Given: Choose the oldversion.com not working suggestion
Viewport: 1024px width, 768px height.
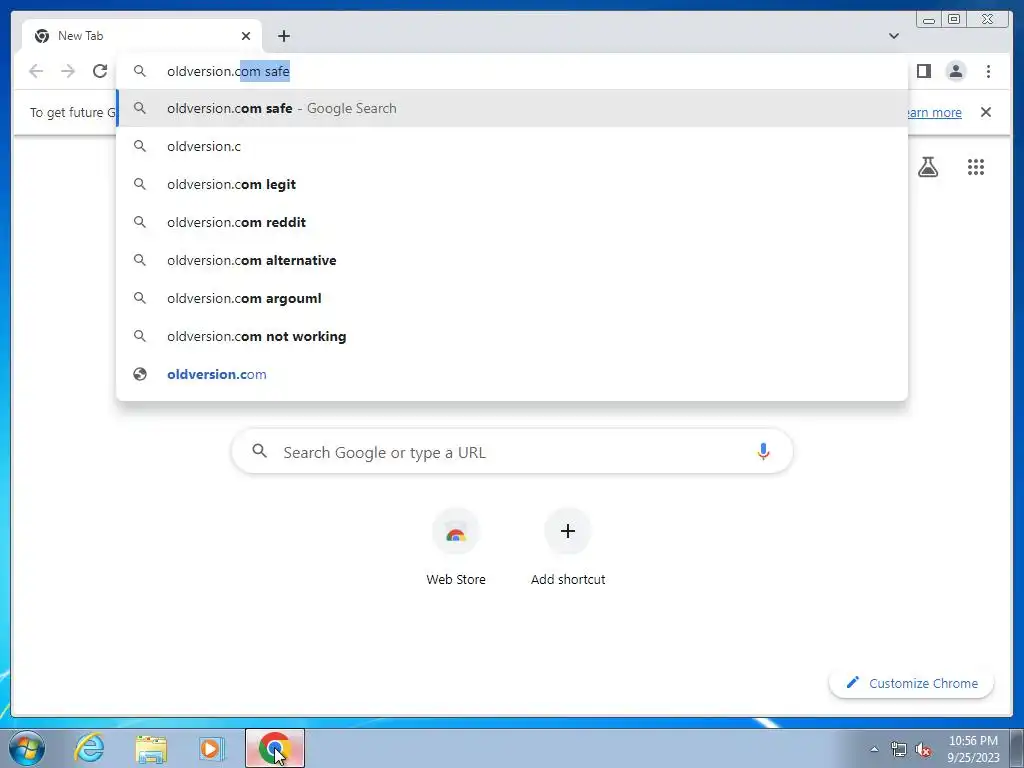Looking at the screenshot, I should tap(512, 336).
